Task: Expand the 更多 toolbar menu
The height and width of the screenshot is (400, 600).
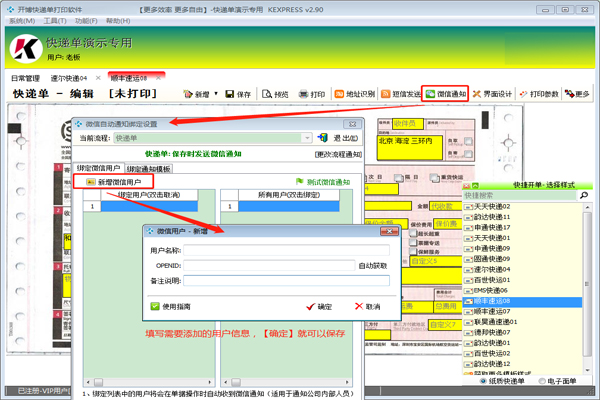Action: click(x=577, y=94)
